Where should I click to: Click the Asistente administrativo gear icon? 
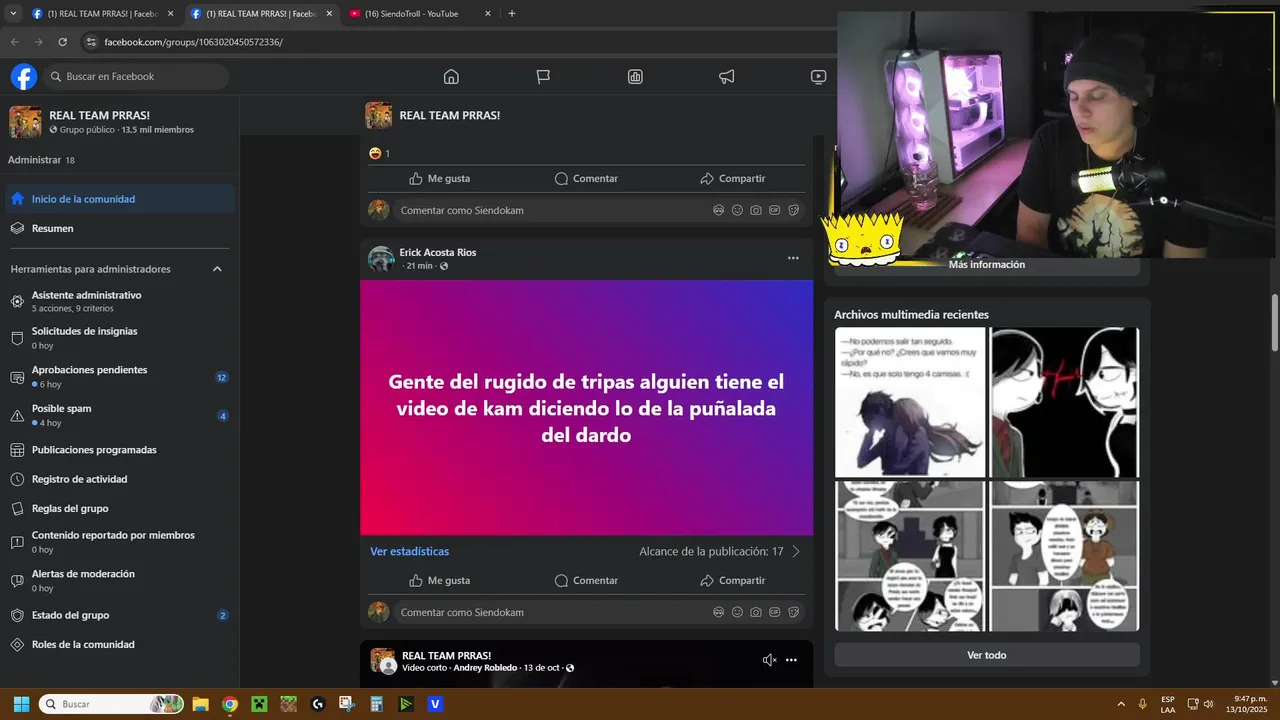pyautogui.click(x=17, y=301)
